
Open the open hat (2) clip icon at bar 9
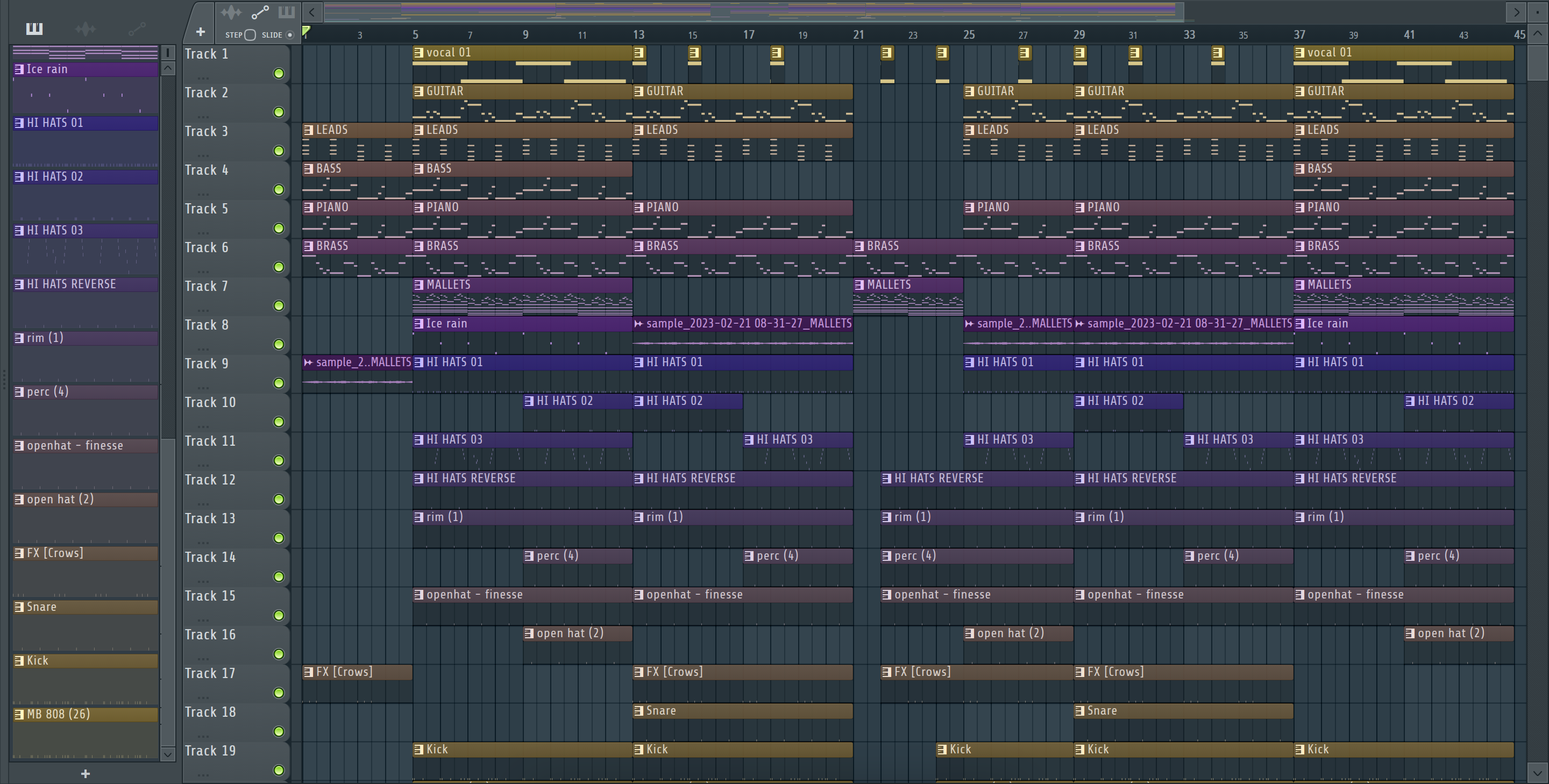tap(529, 633)
